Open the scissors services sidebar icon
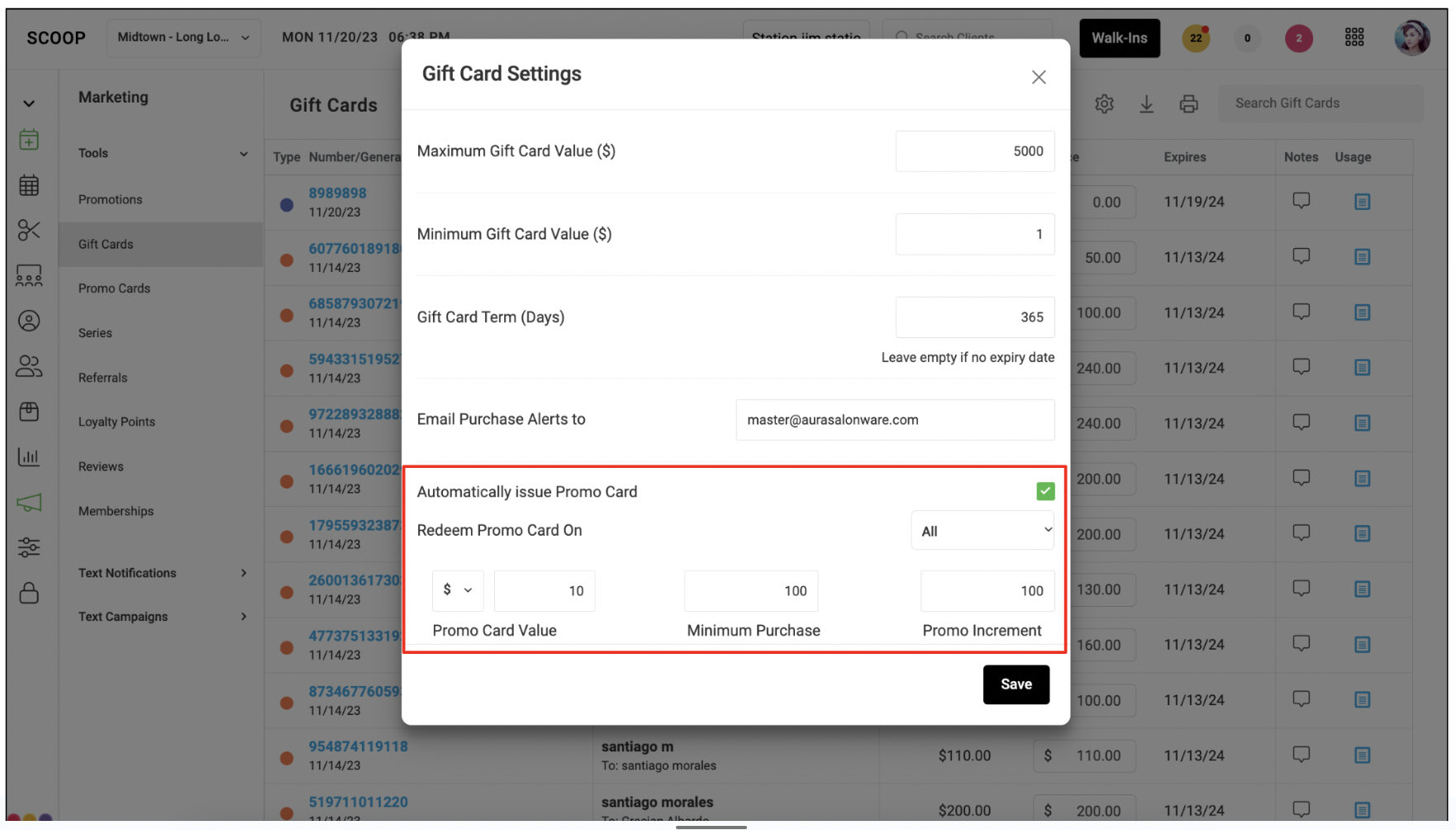 pos(29,230)
